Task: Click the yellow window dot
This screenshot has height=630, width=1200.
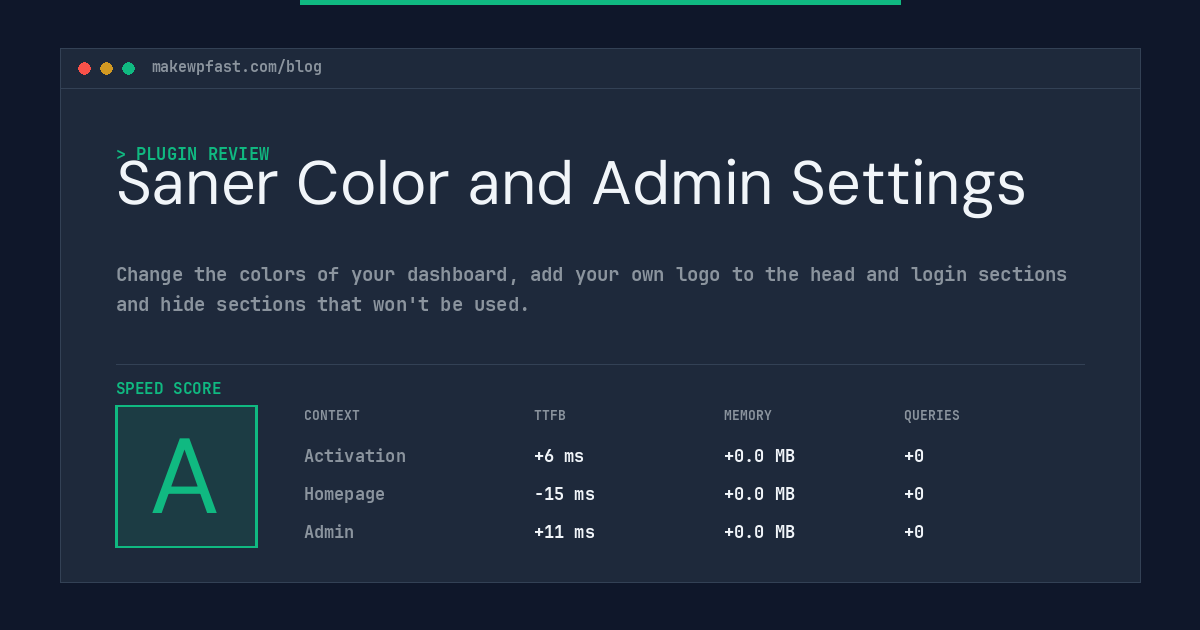Action: point(106,68)
